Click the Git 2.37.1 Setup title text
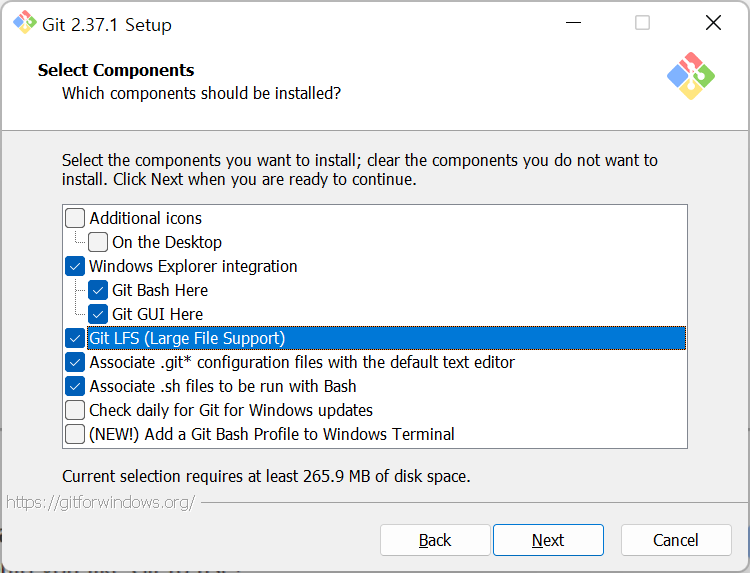 coord(107,25)
